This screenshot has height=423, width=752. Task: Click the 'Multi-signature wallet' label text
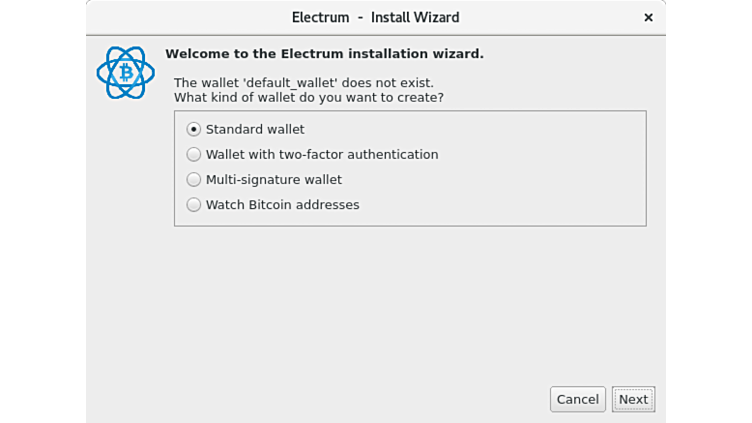tap(274, 180)
